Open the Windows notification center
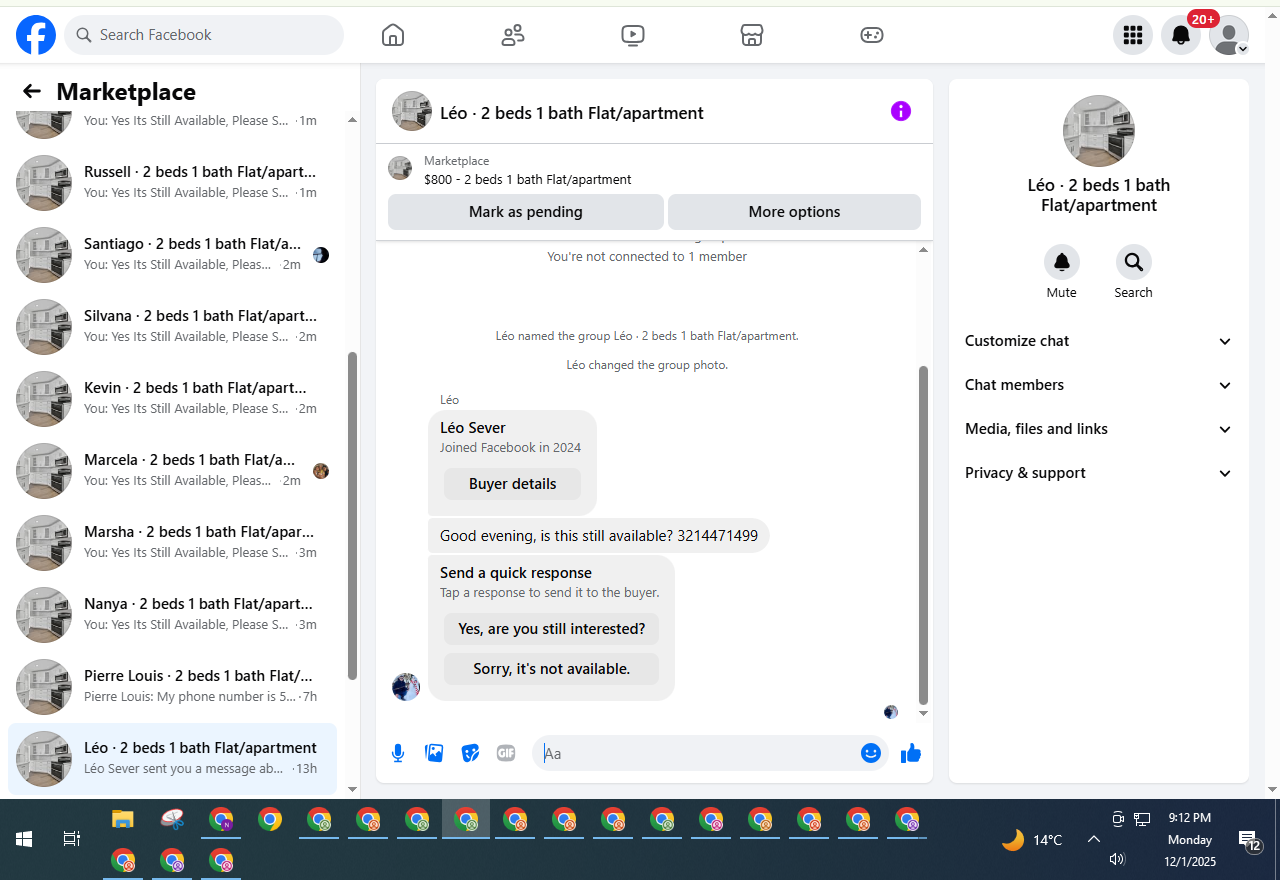 point(1249,841)
